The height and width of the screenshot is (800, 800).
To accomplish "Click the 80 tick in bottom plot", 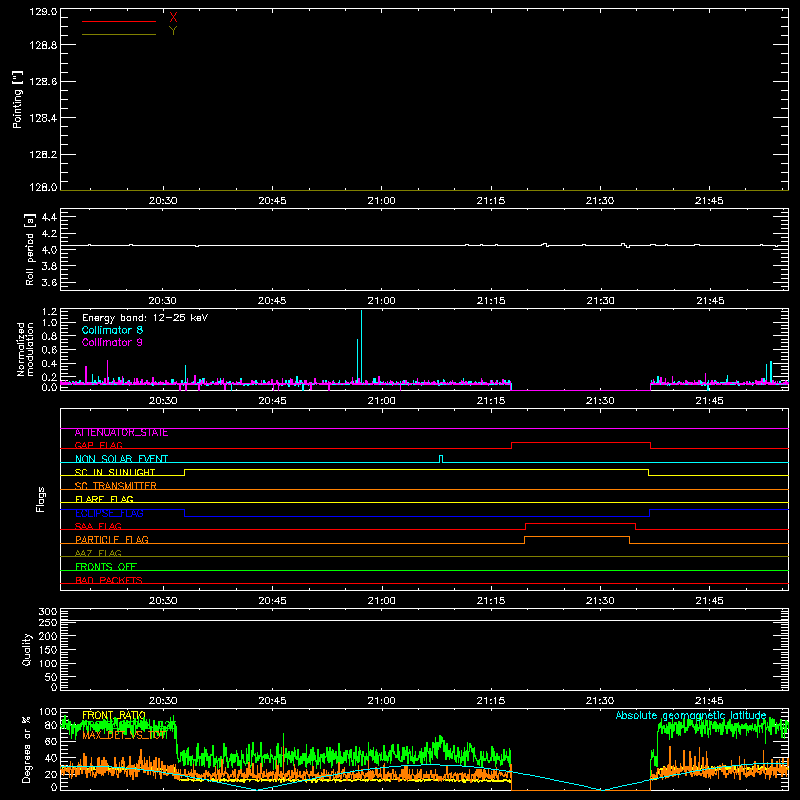I will [x=51, y=725].
